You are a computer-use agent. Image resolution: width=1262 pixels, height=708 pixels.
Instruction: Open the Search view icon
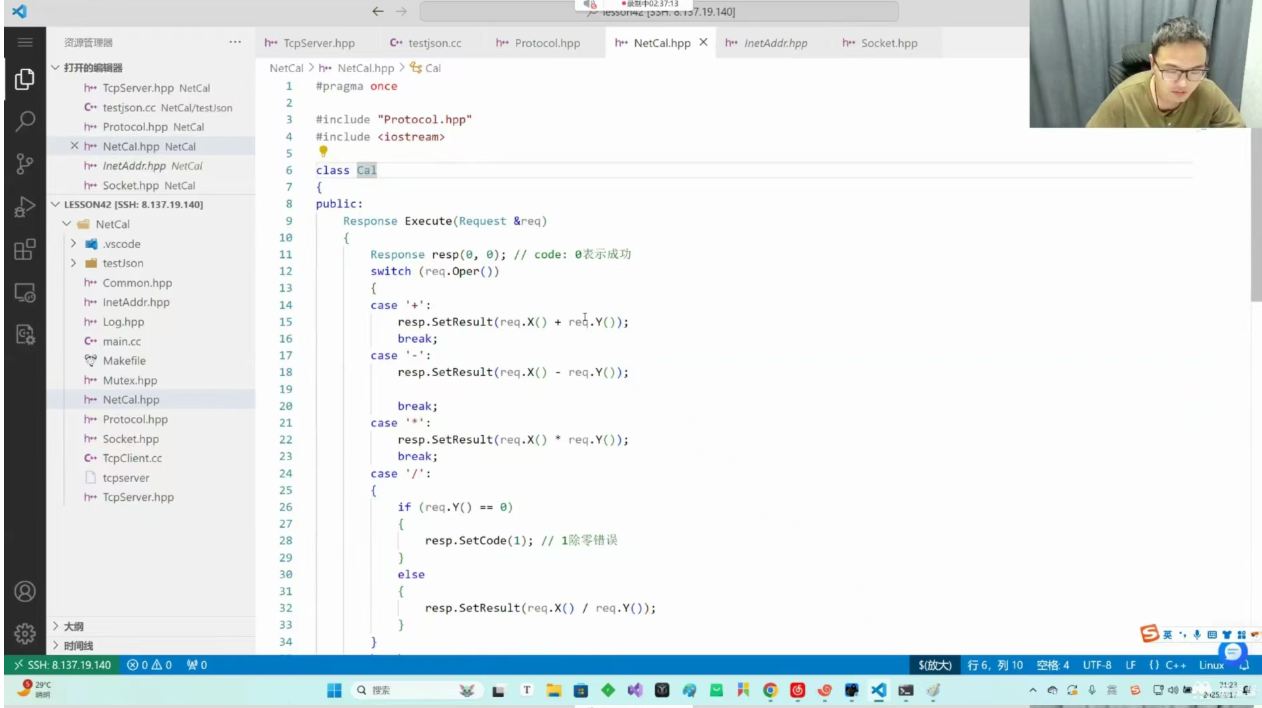tap(25, 122)
